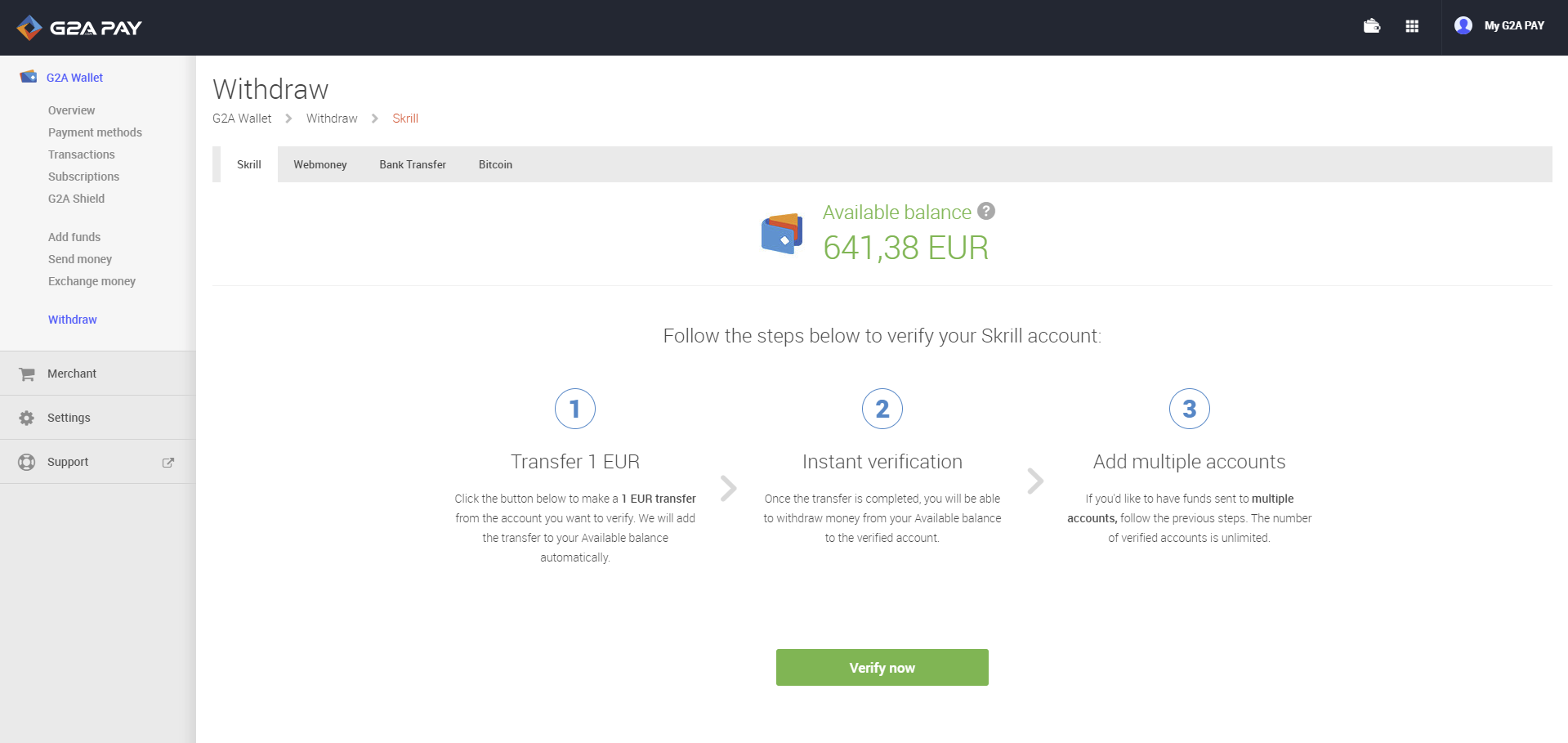1568x743 pixels.
Task: Open Transactions in the sidebar
Action: point(82,154)
